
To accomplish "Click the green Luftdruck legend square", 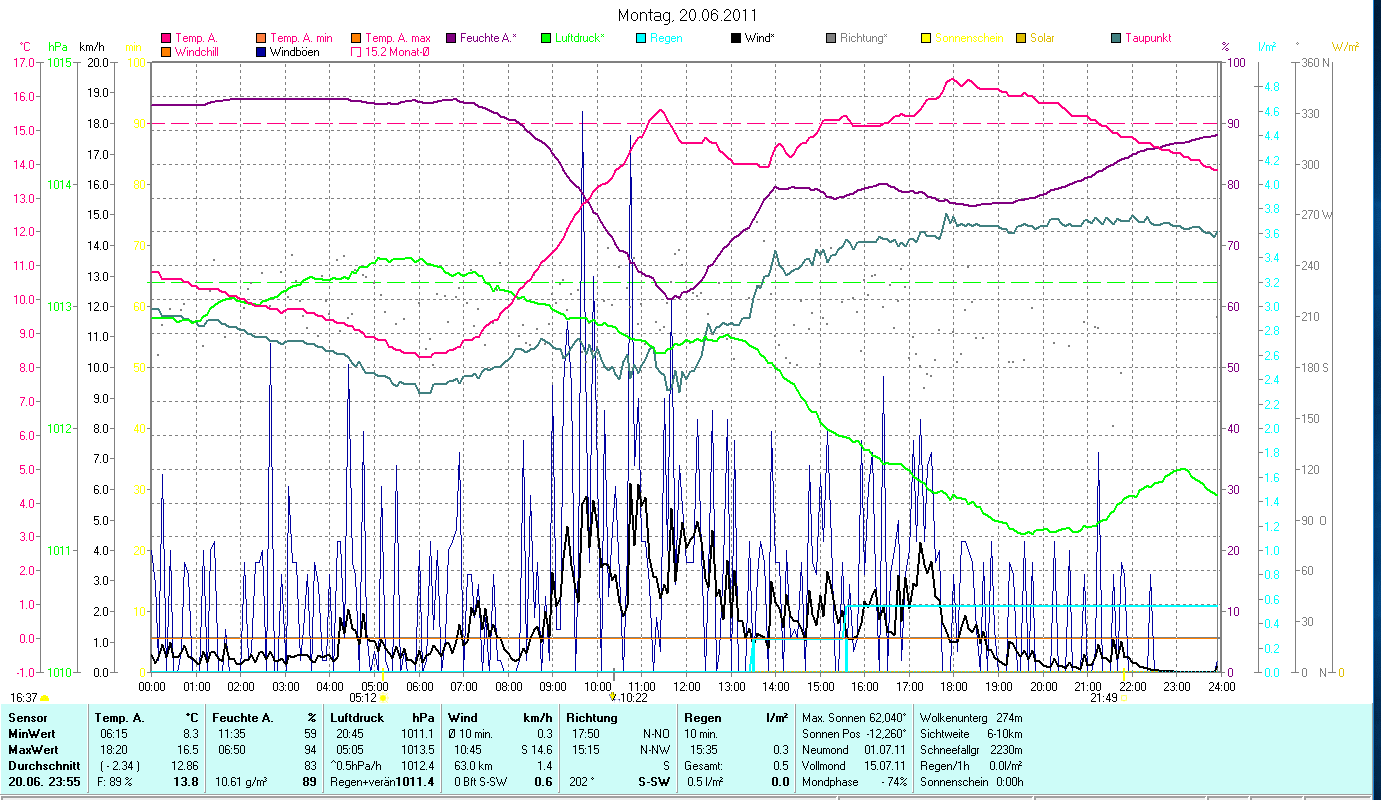I will [546, 38].
